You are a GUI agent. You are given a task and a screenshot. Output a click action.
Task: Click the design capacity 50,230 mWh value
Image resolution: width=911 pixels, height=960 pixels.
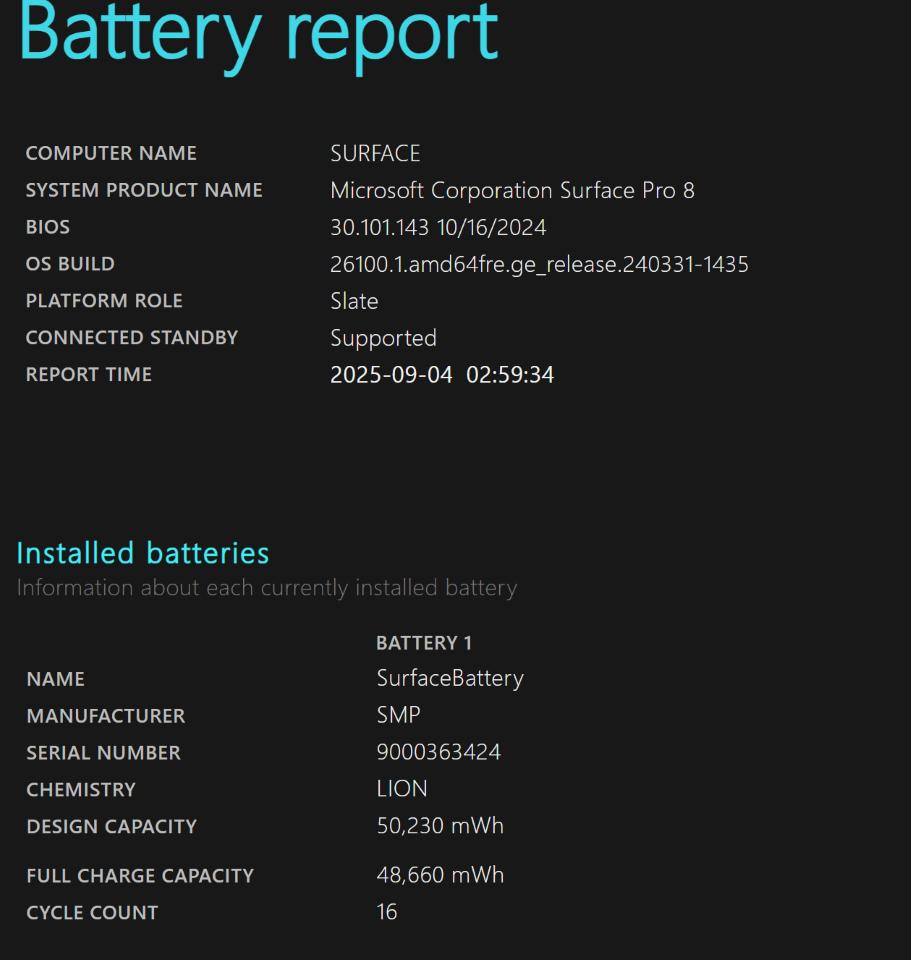(x=440, y=826)
